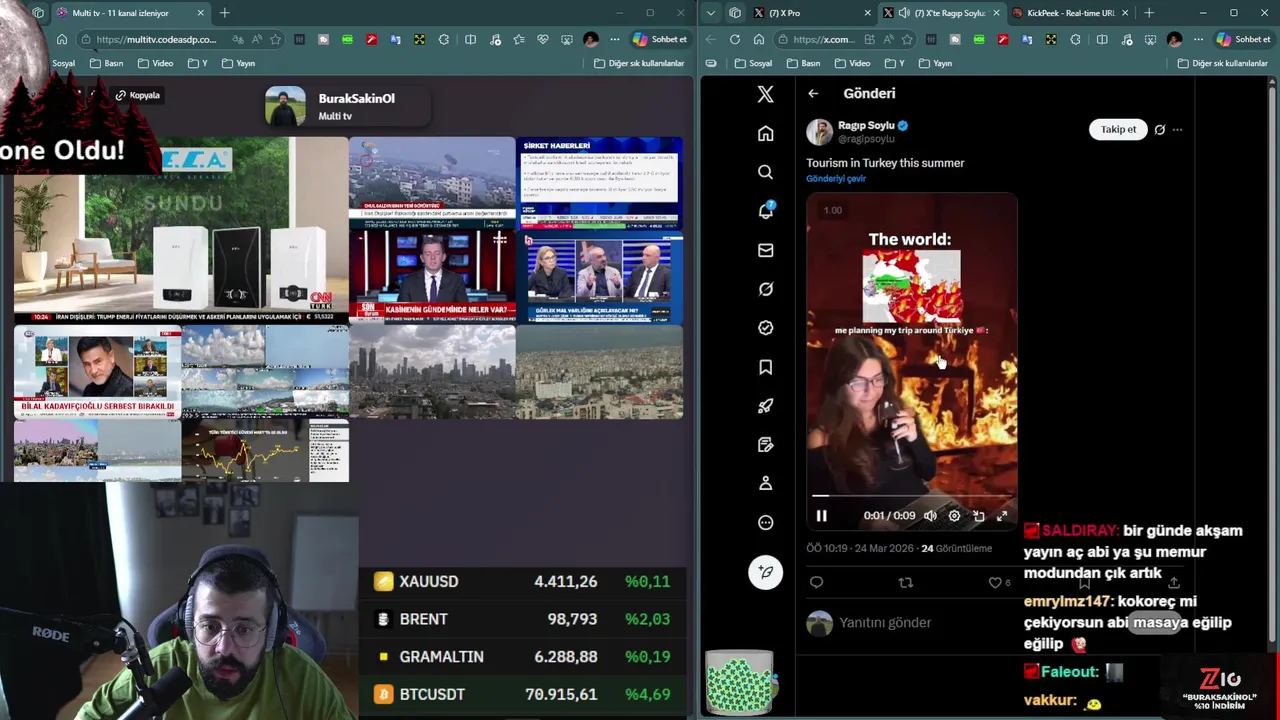Open split screen icon in Multi tv browser
The width and height of the screenshot is (1280, 720).
470,39
